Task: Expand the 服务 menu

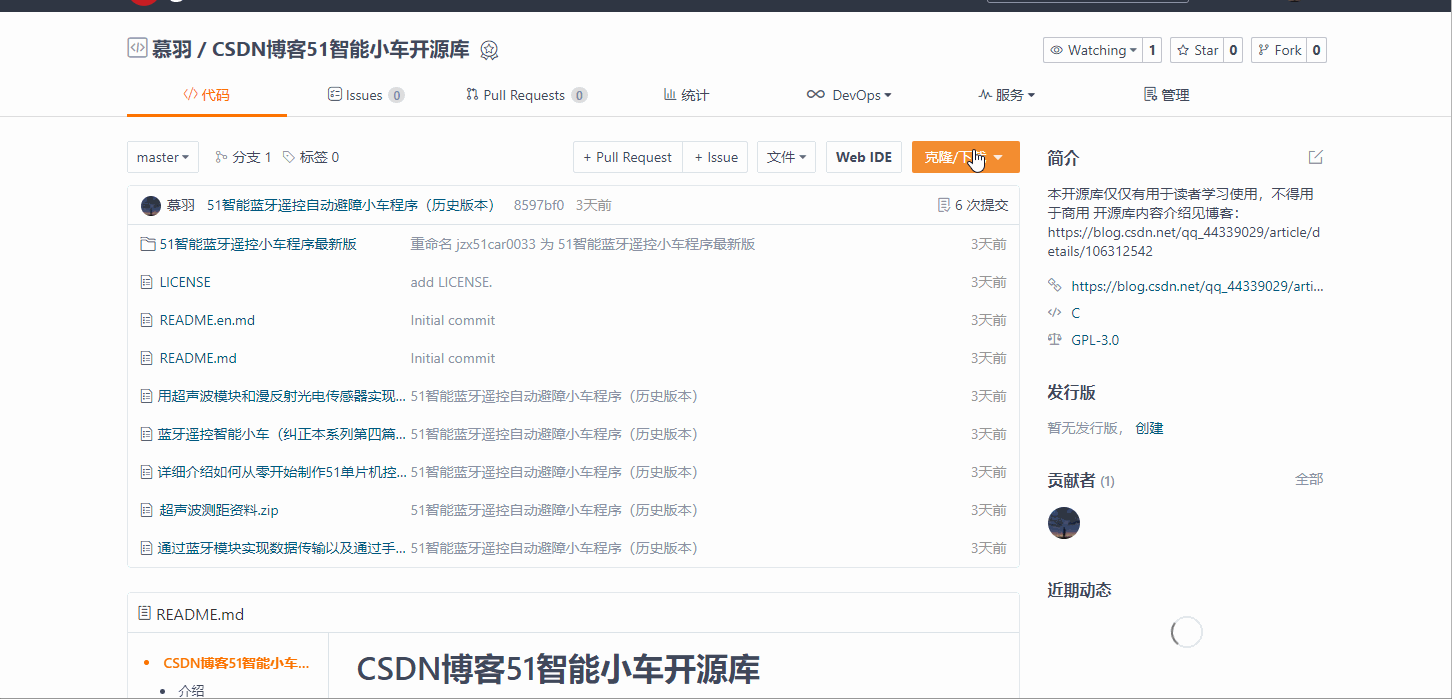Action: click(x=1006, y=95)
